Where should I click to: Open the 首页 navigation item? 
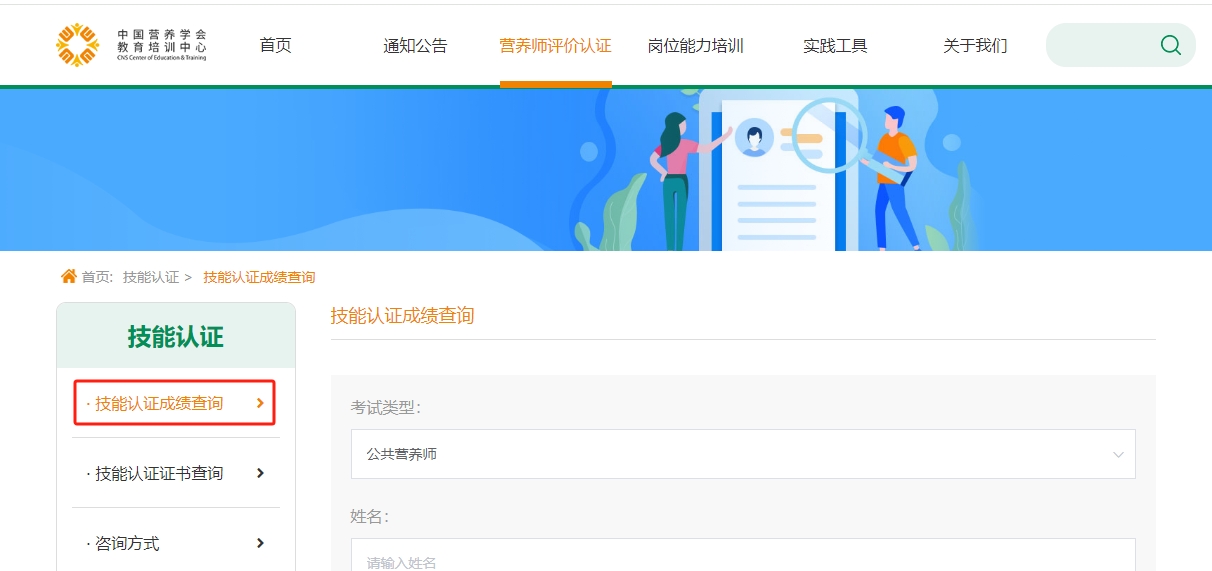275,45
